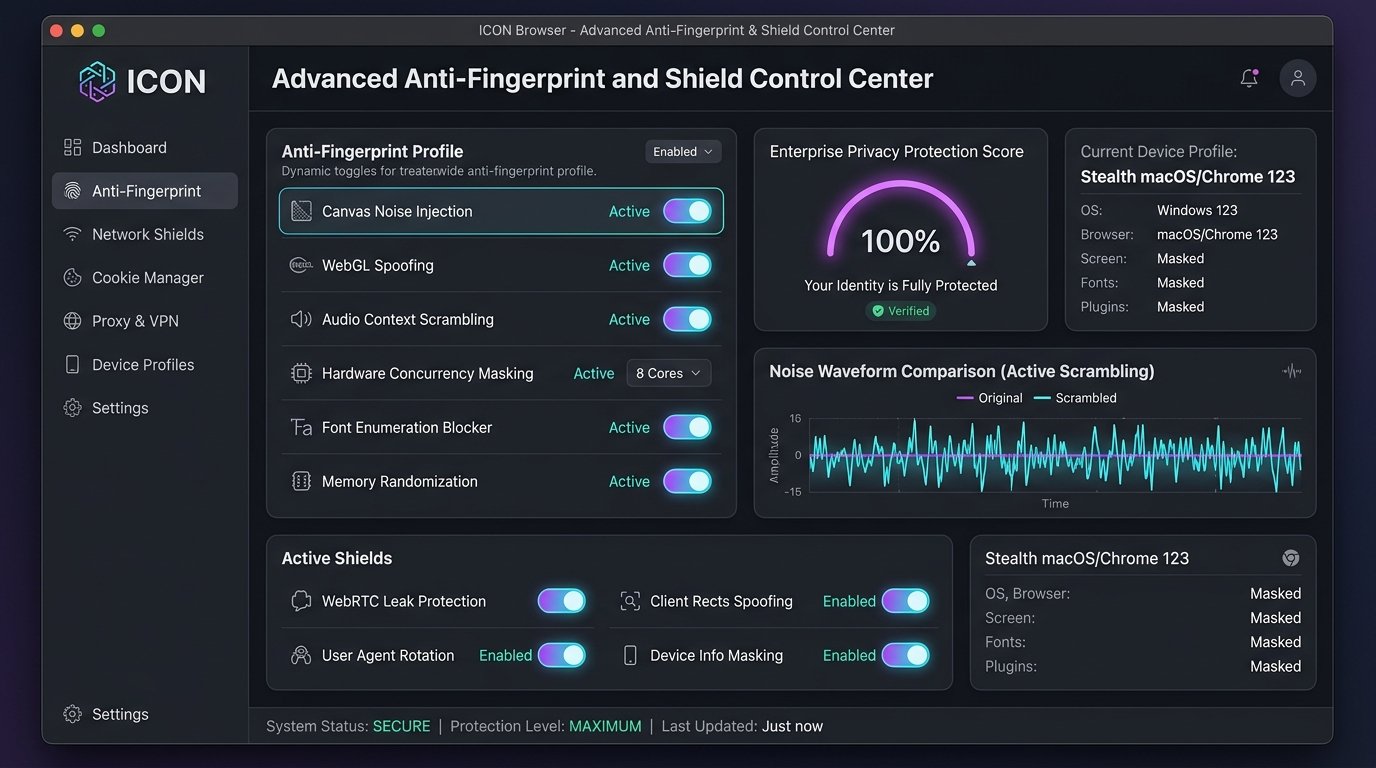Image resolution: width=1376 pixels, height=768 pixels.
Task: Disable the WebGL Spoofing toggle
Action: 687,265
